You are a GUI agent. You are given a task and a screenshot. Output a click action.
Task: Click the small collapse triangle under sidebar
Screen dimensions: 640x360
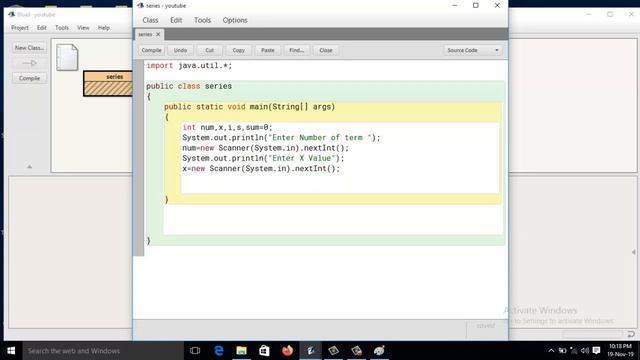pyautogui.click(x=29, y=167)
